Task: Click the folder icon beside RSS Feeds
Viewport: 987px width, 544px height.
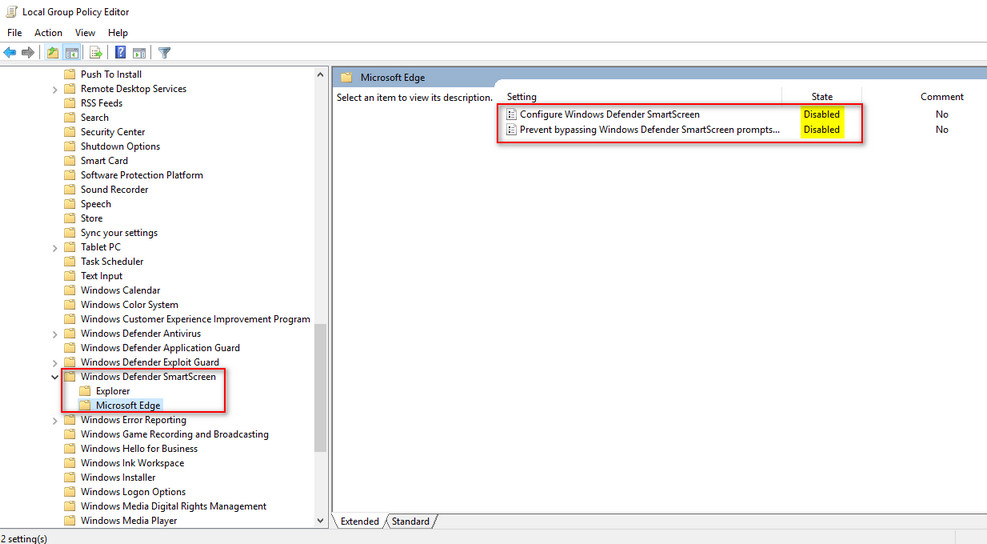Action: [70, 103]
